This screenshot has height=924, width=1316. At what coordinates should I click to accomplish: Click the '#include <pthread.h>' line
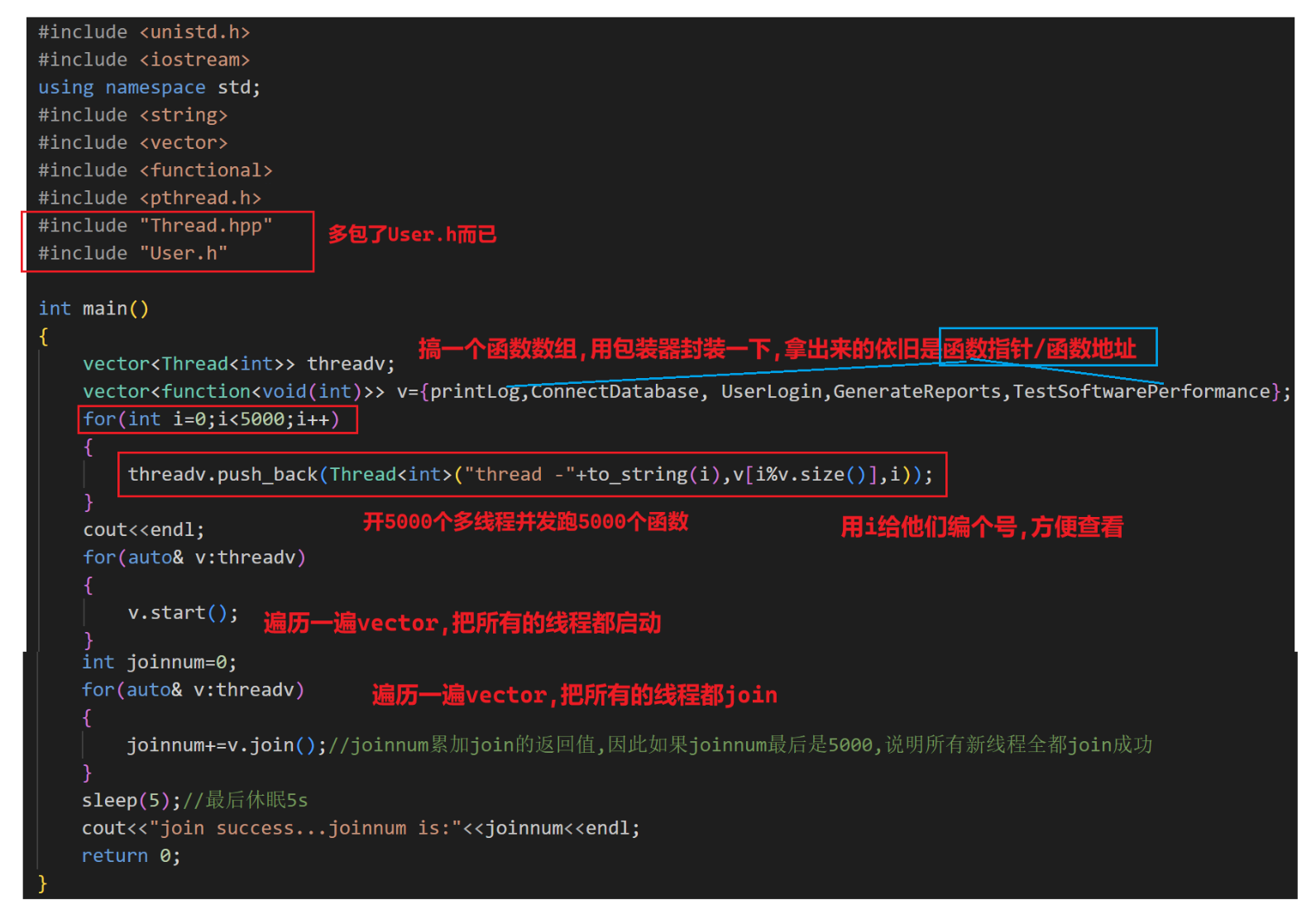150,198
